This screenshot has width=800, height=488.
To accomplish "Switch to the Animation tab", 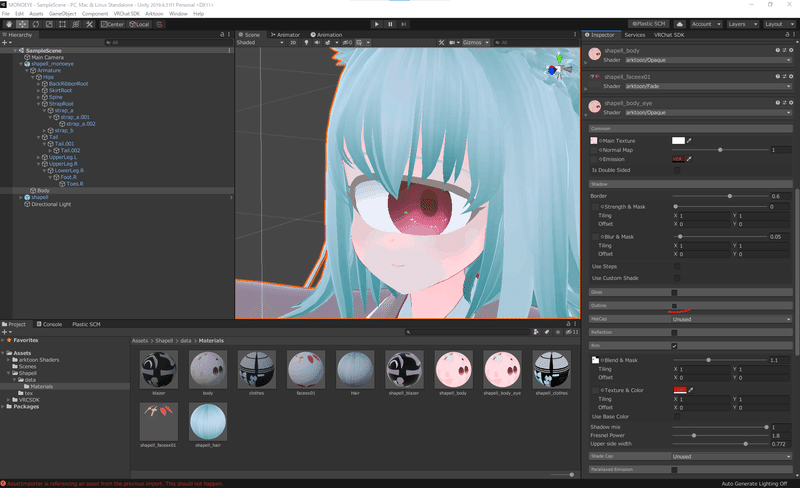I will 327,35.
